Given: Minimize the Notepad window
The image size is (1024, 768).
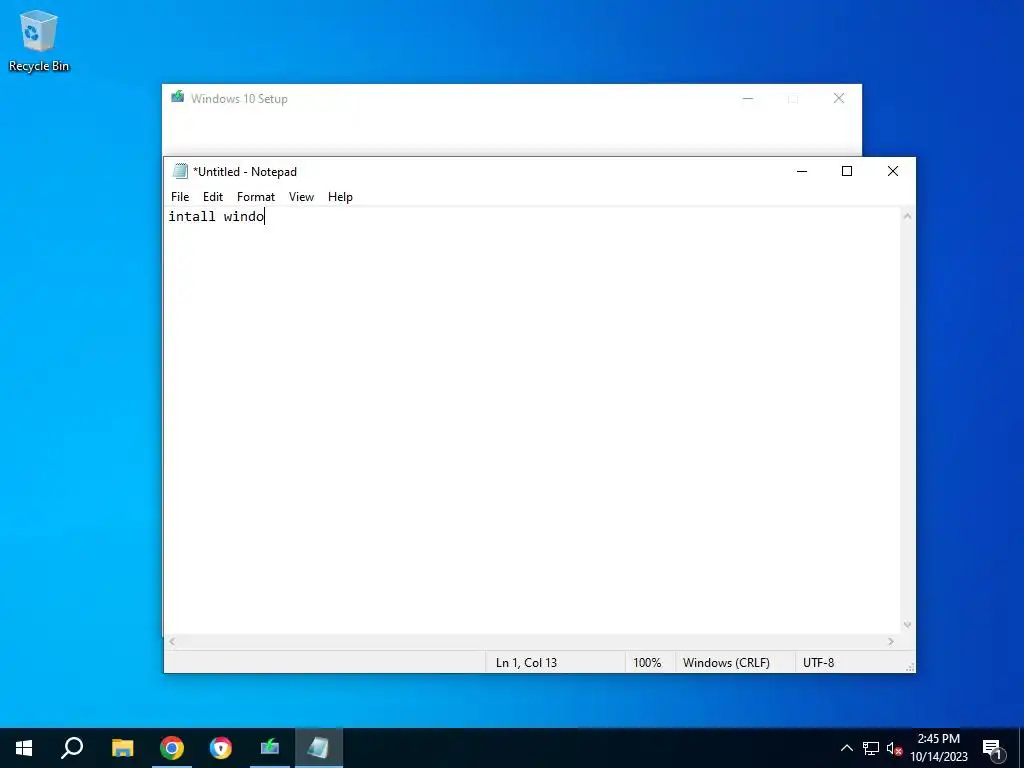Looking at the screenshot, I should (802, 171).
